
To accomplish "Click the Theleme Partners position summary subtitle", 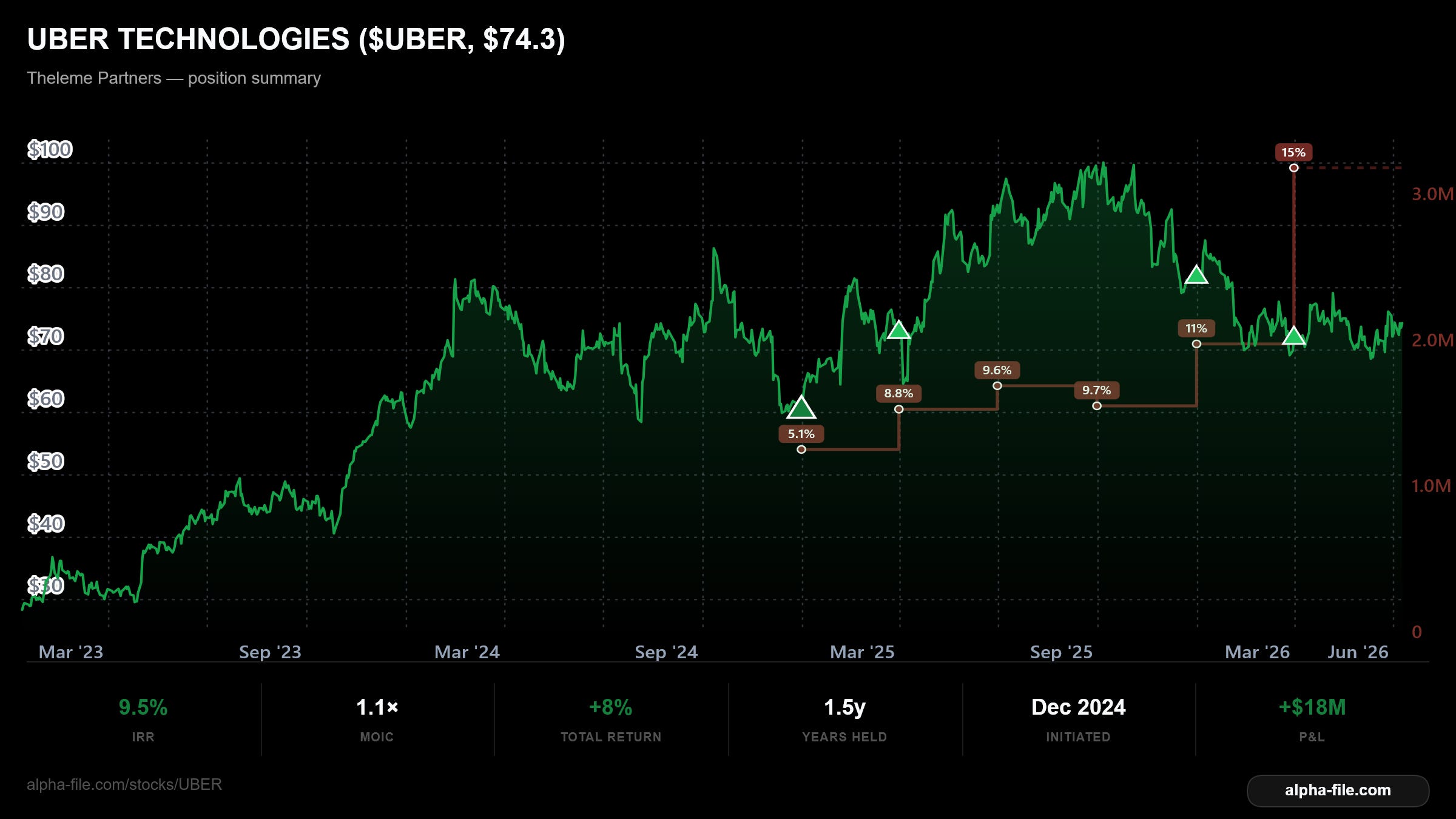I will pyautogui.click(x=174, y=78).
